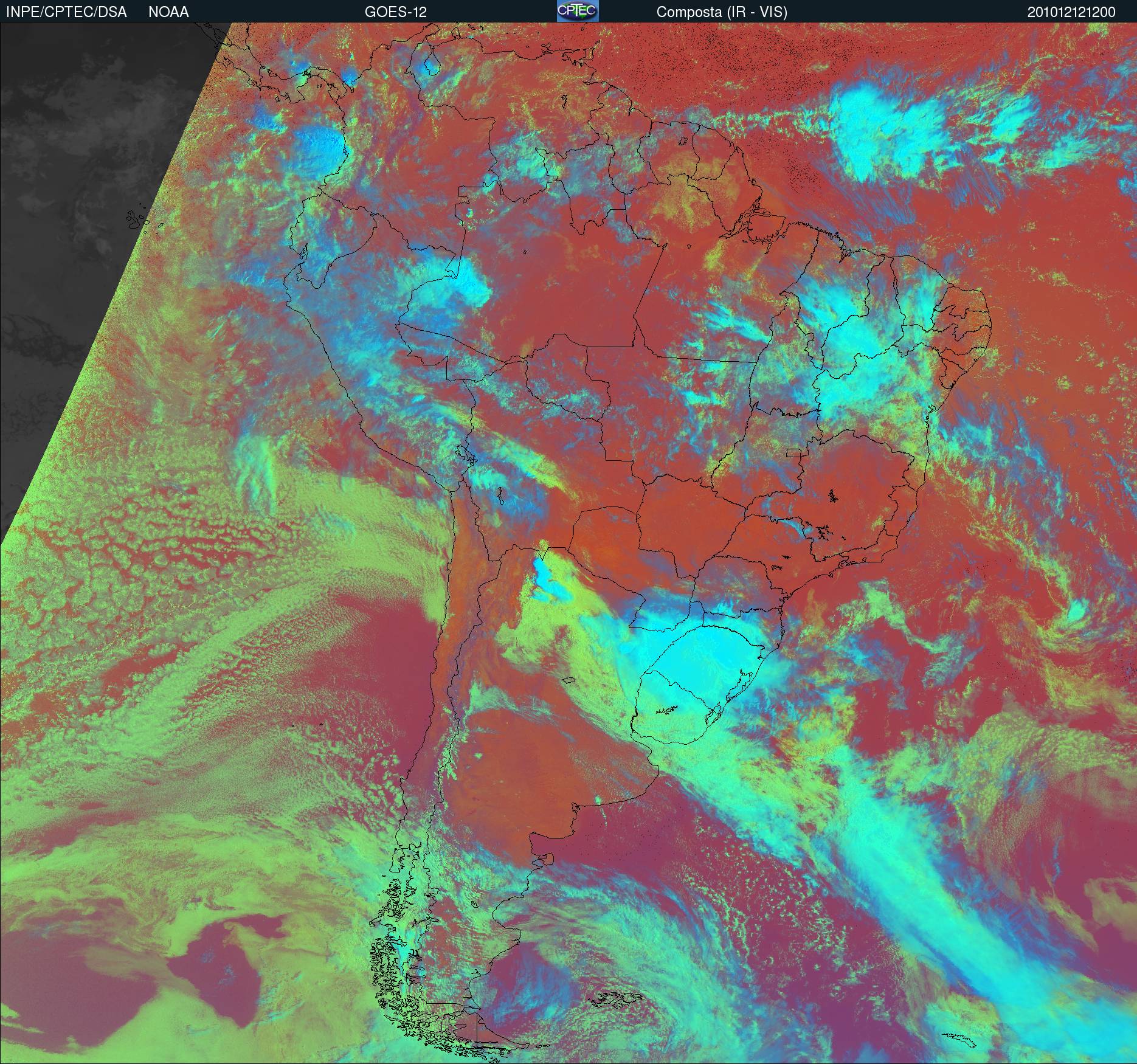Click the GOES-12 satellite label

[x=395, y=12]
